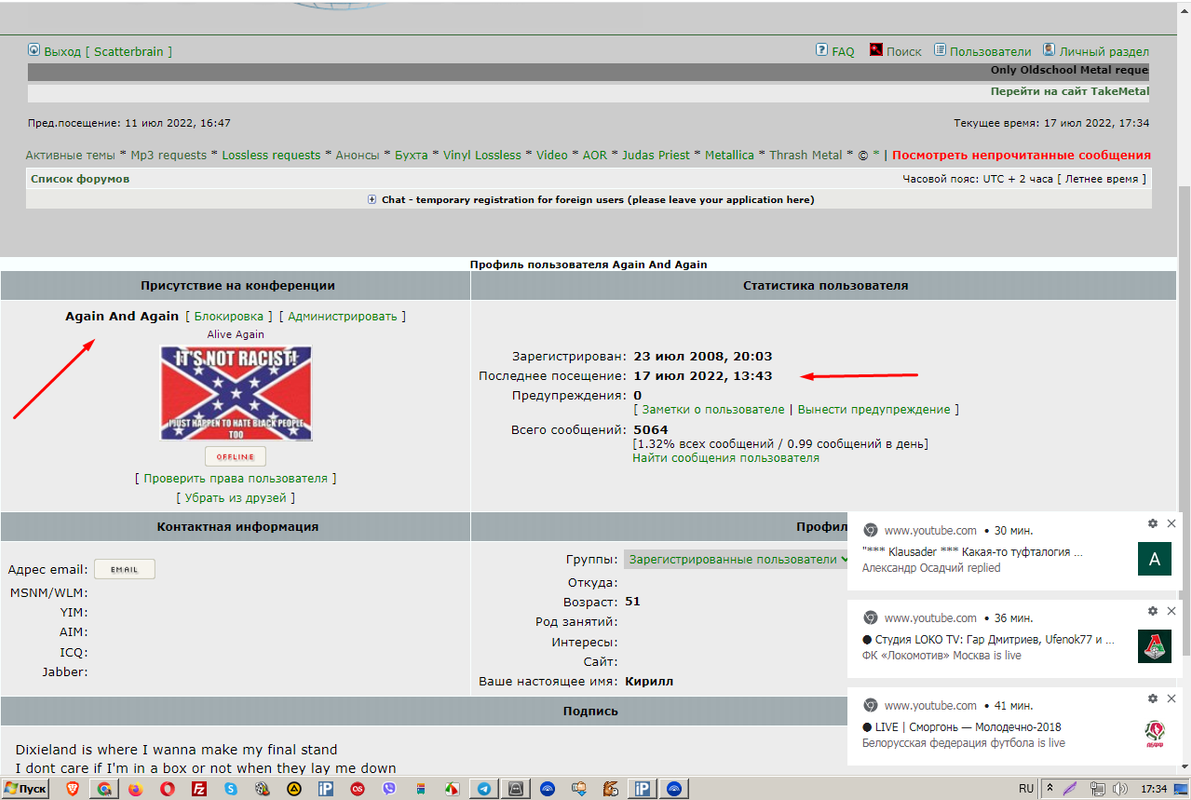Click the purple feather tray icon
Viewport: 1191px width, 800px height.
pos(1071,789)
